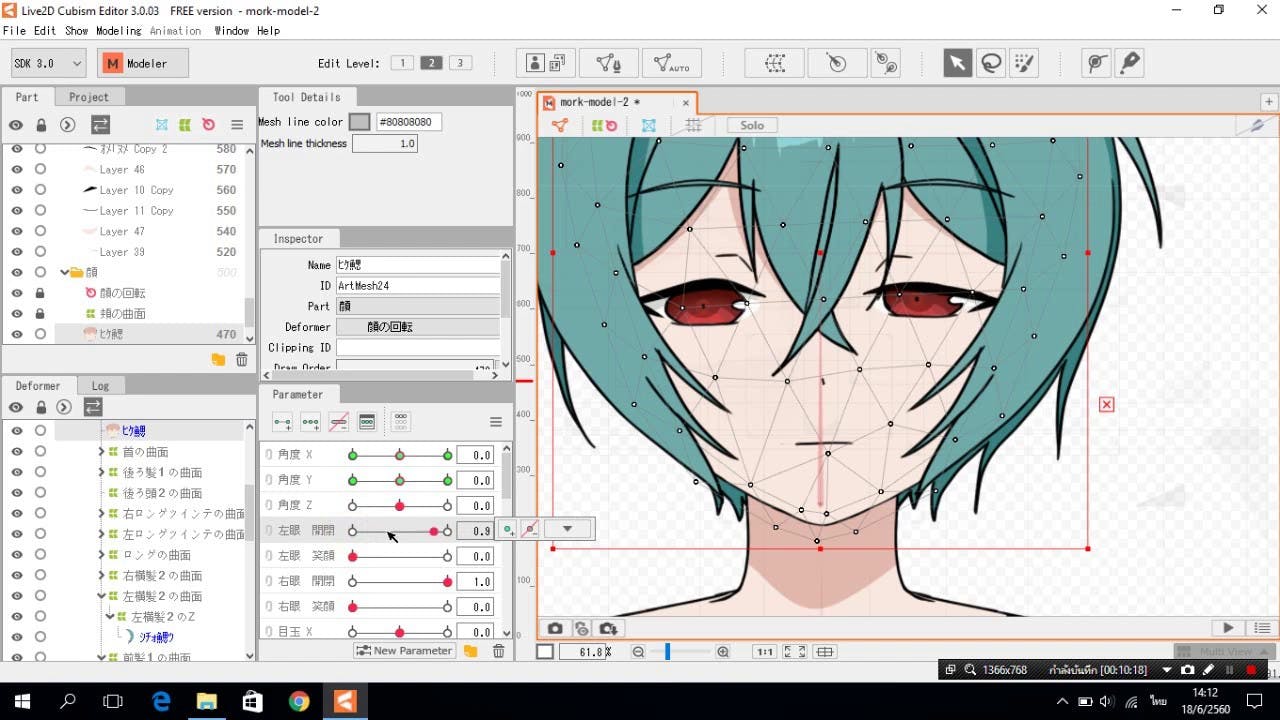Adjust the 角度 Z parameter slider
The height and width of the screenshot is (720, 1280).
coord(400,505)
